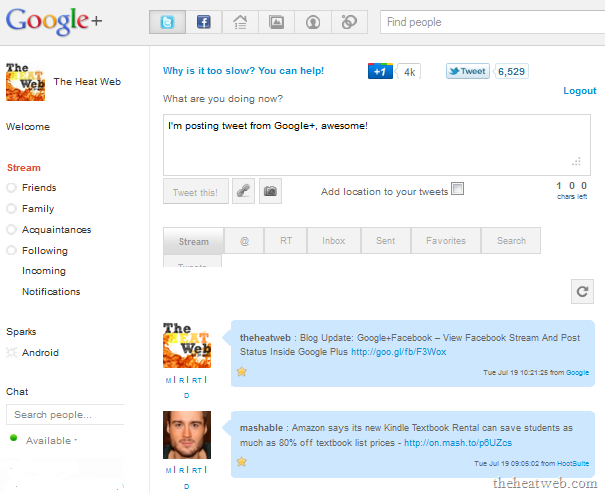Click the Sparks heading in sidebar
605x493 pixels.
tap(21, 332)
